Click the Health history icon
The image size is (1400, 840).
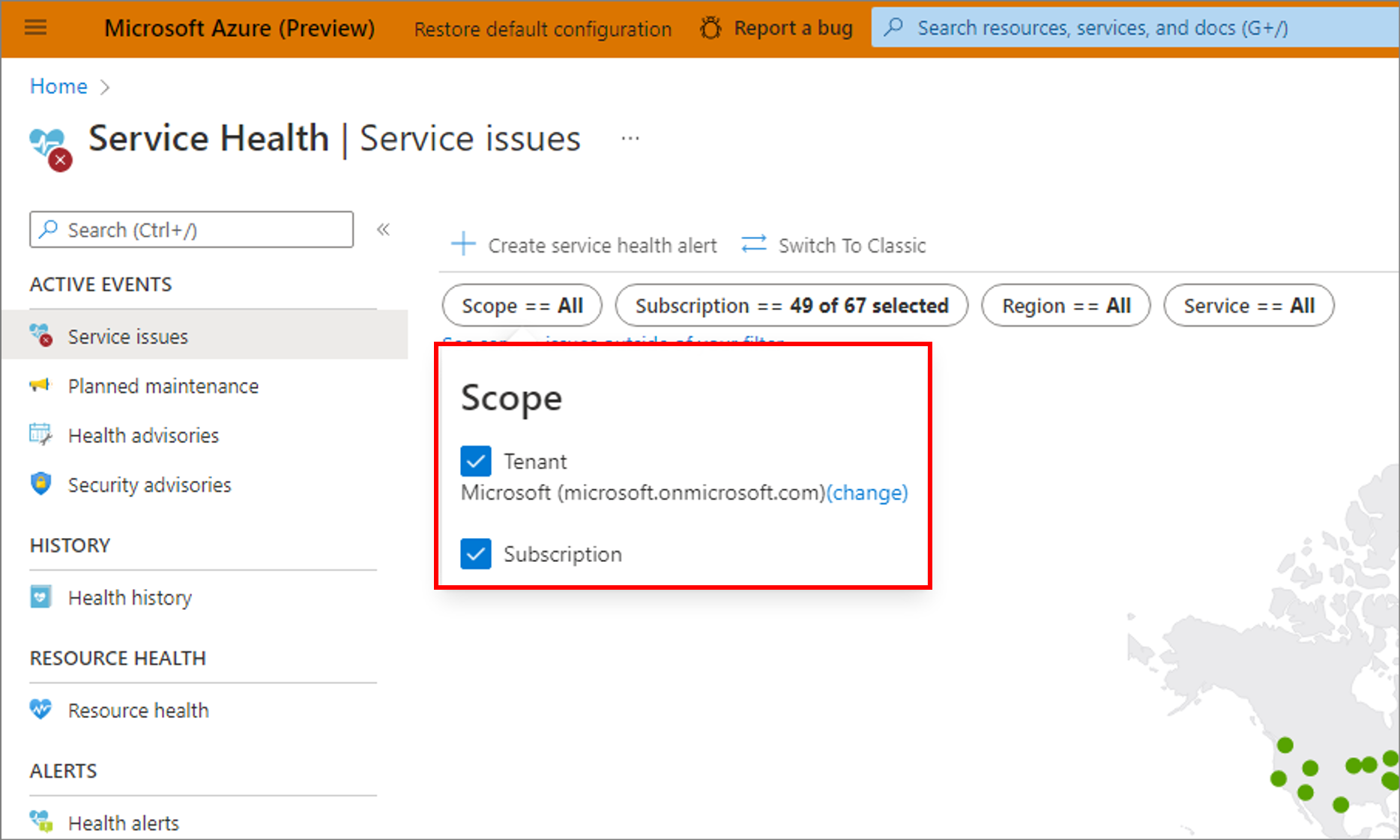40,597
